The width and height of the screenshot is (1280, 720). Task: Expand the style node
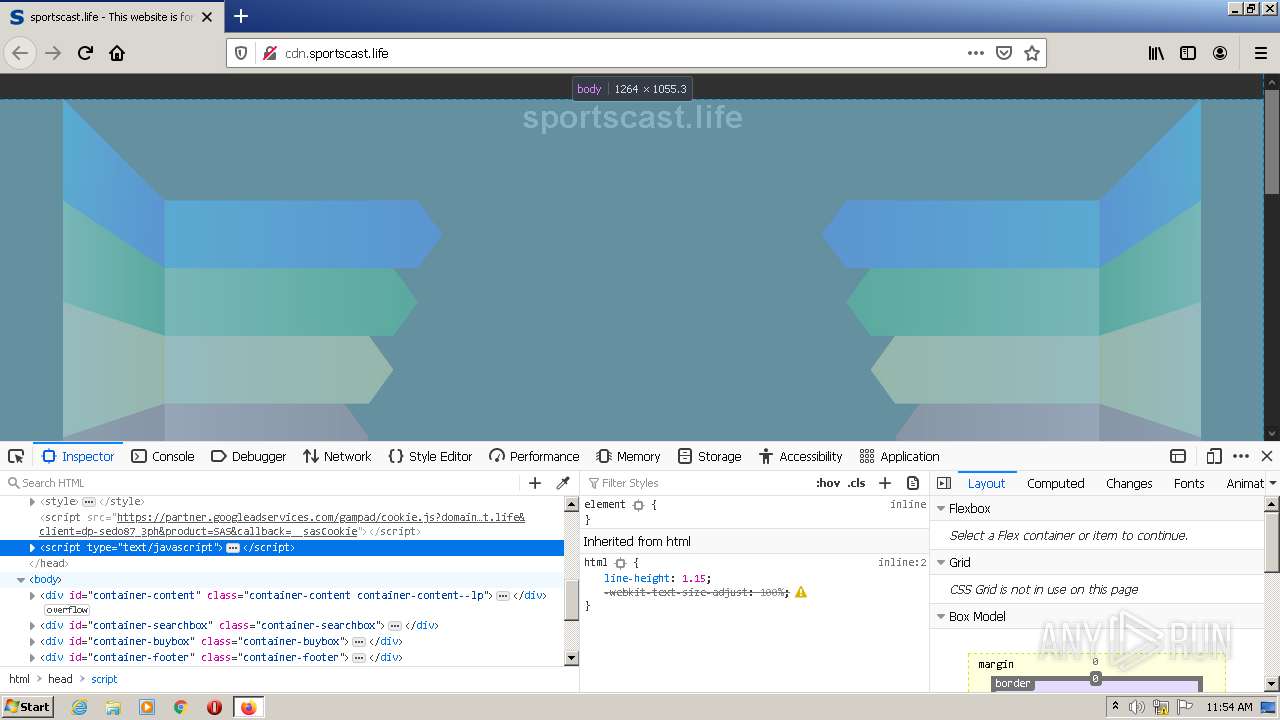(x=32, y=501)
